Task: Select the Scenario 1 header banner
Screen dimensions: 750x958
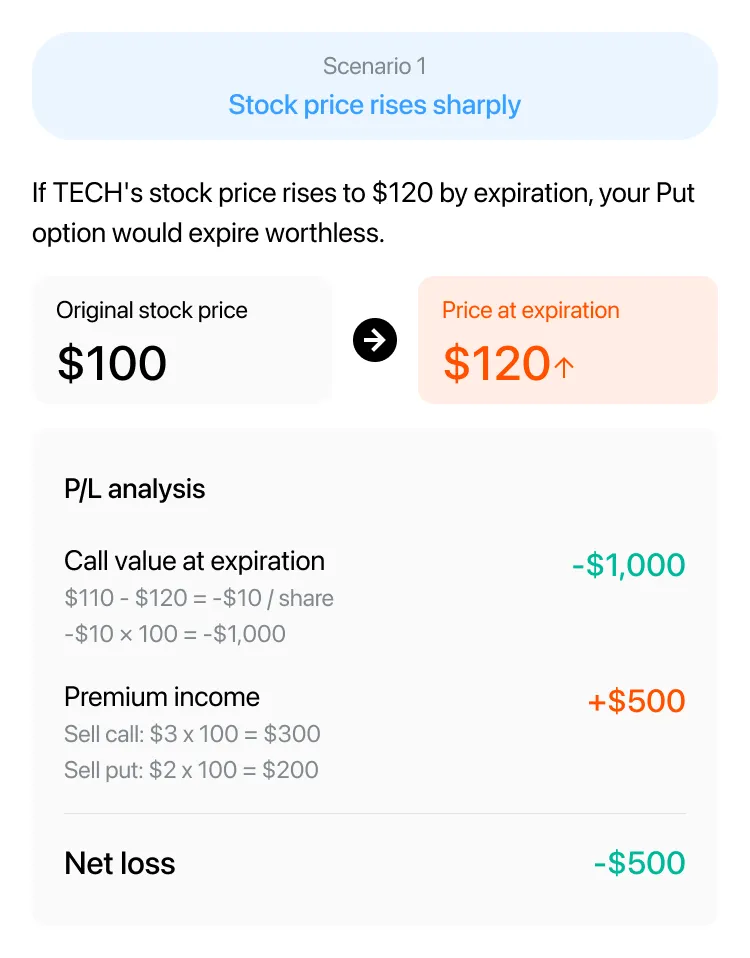Action: pos(374,86)
